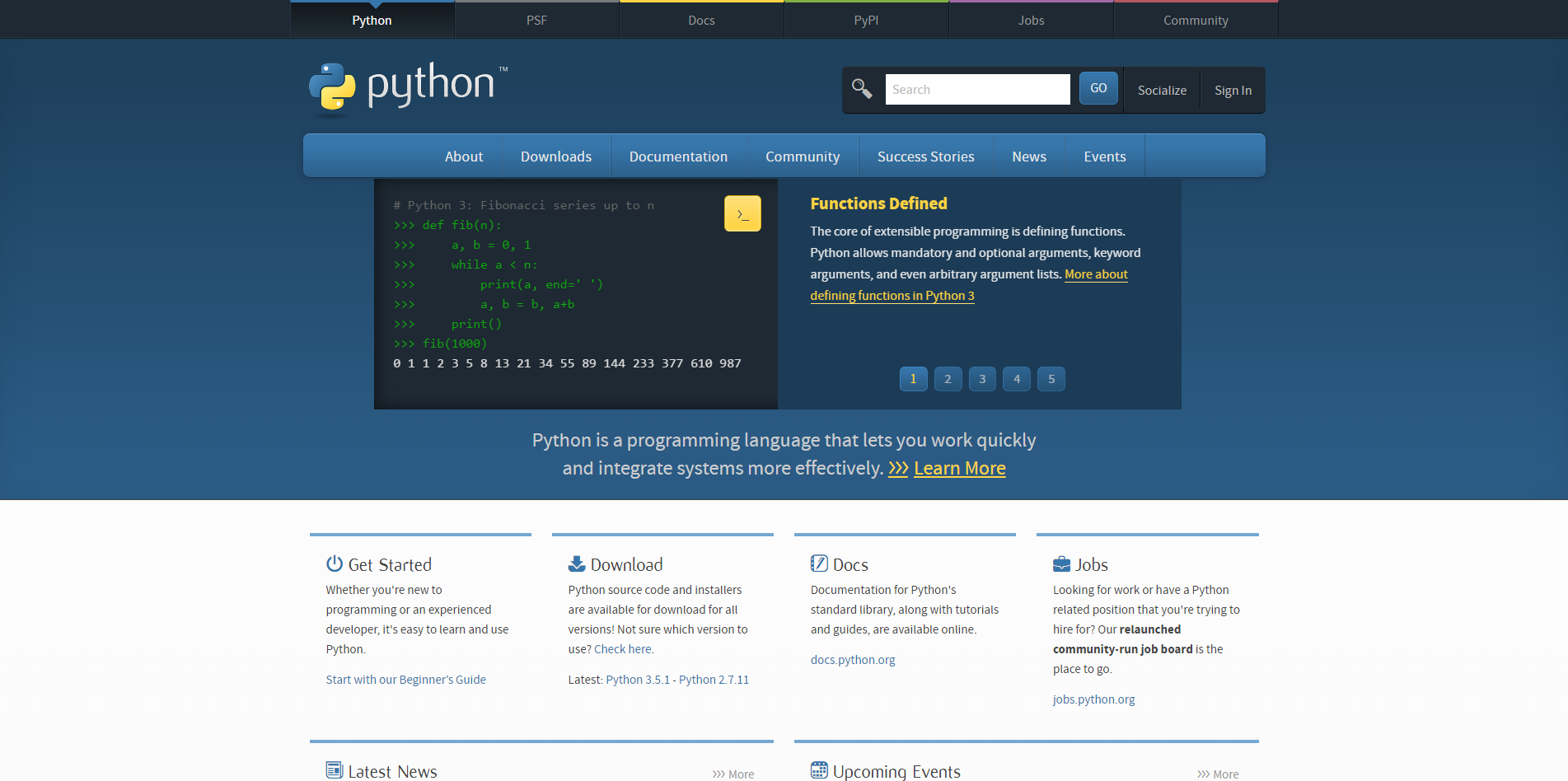1568x781 pixels.
Task: Select slide 5 in the code carousel
Action: tap(1051, 379)
